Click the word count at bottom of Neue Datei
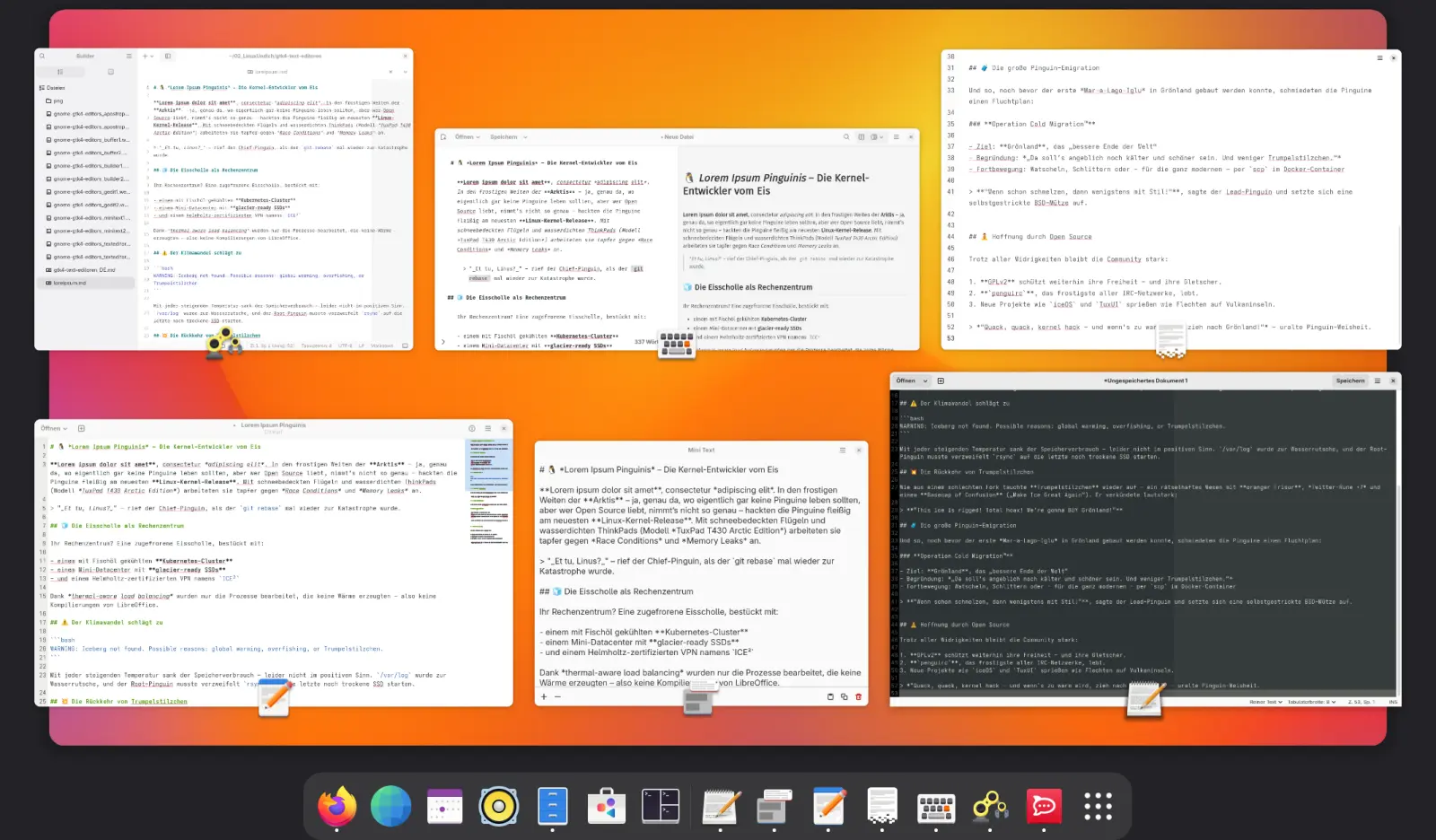1436x840 pixels. click(x=646, y=342)
